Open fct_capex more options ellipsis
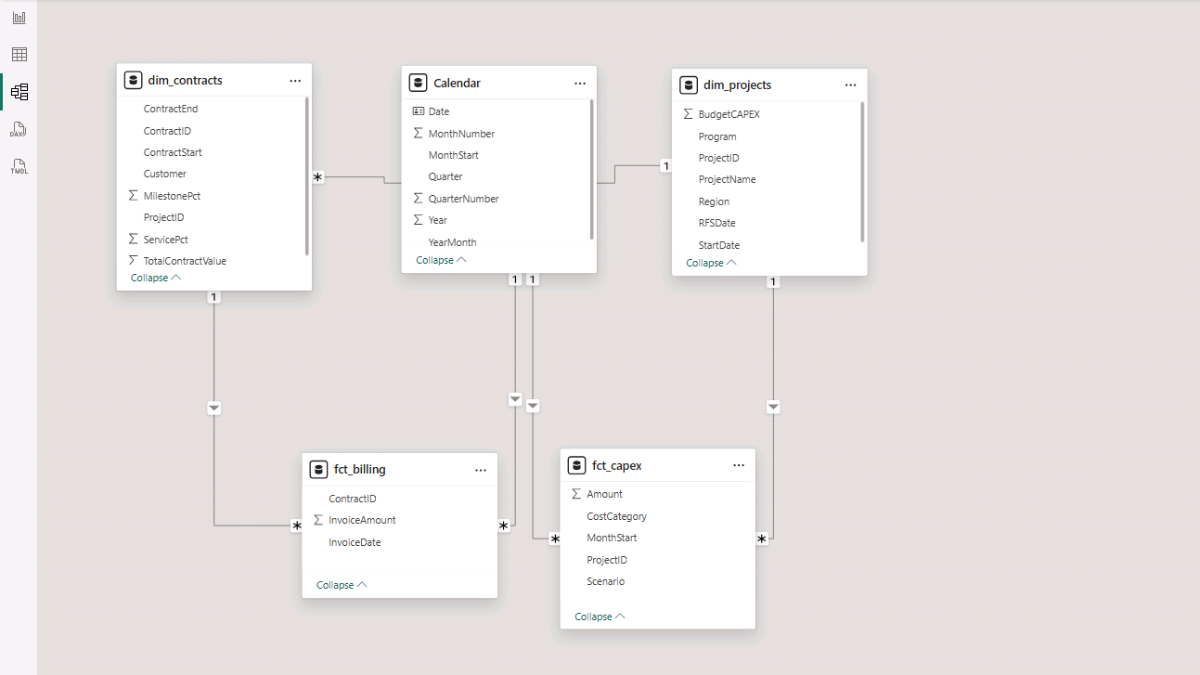The image size is (1200, 675). (738, 465)
